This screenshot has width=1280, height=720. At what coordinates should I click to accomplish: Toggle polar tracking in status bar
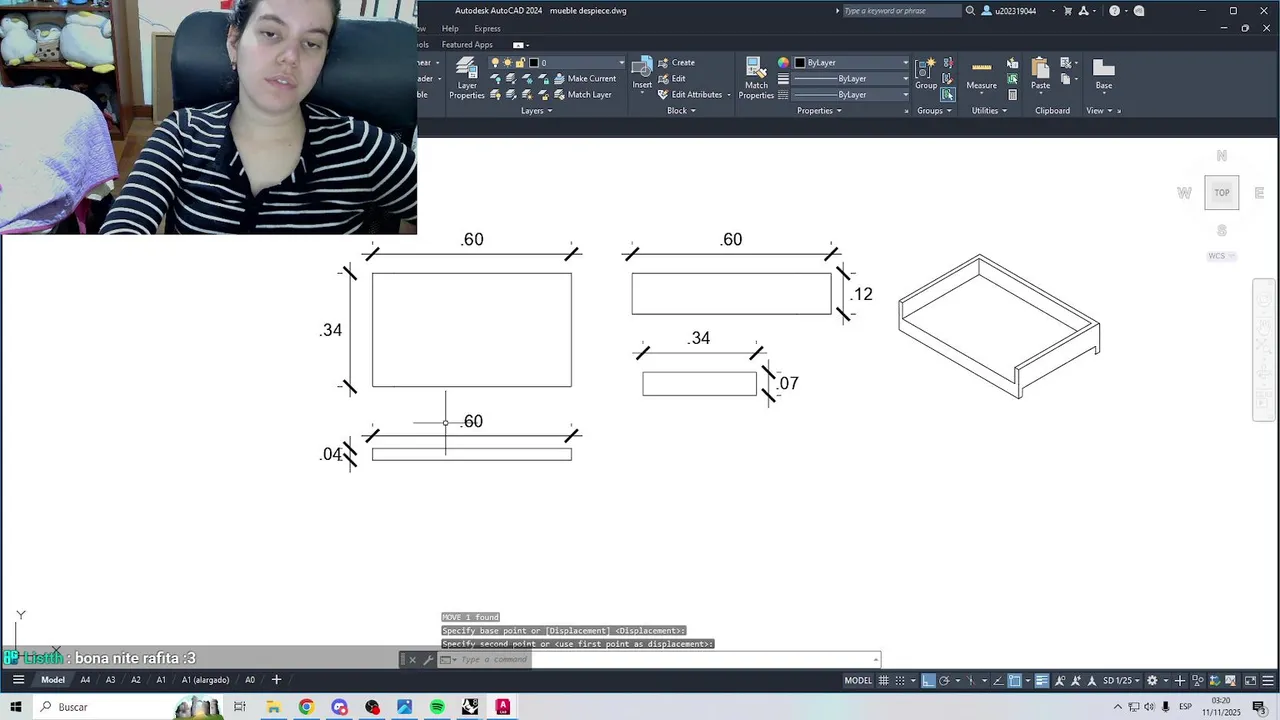(944, 681)
